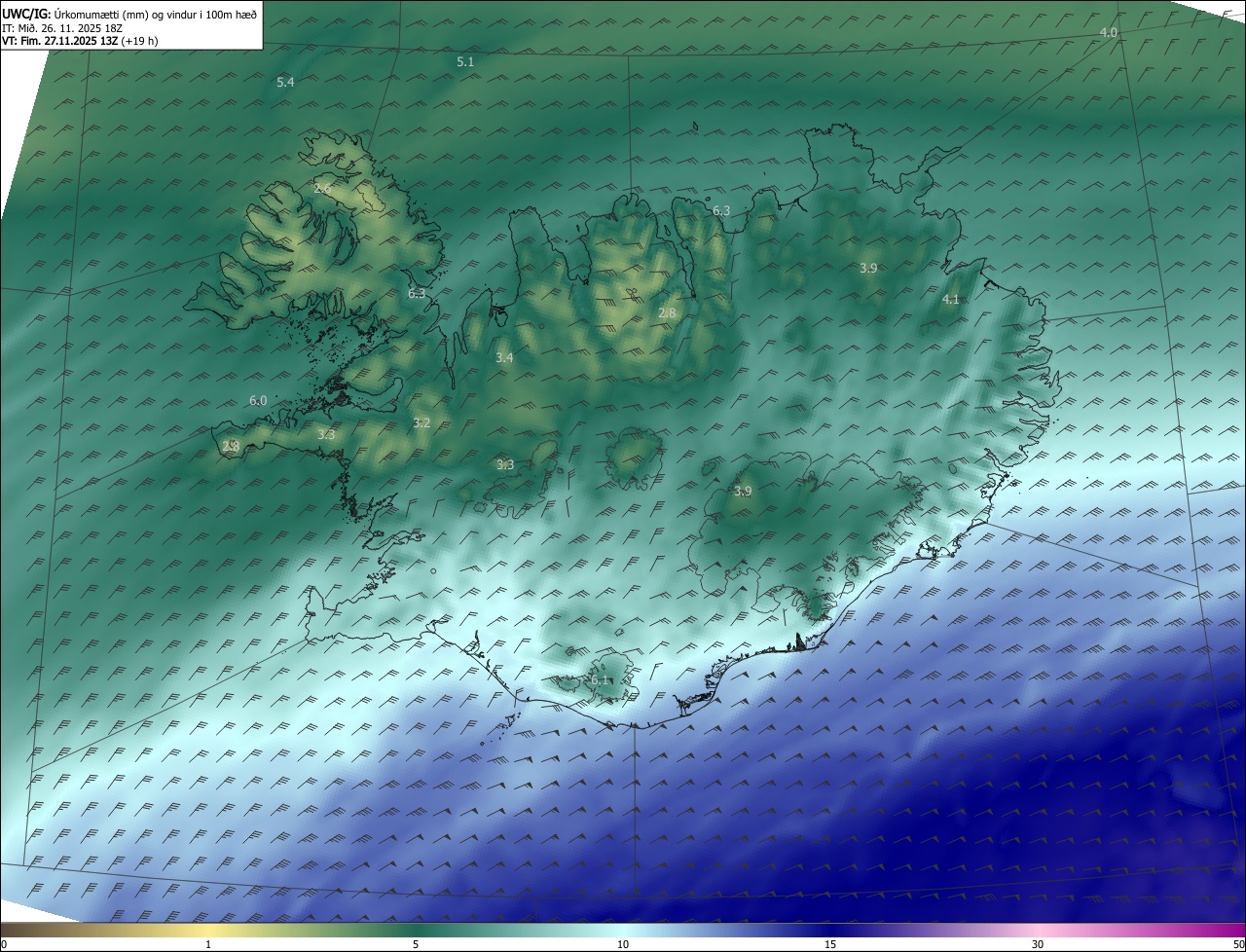The image size is (1246, 952).
Task: Select the 30 mm tick on the color bar
Action: point(1038,944)
